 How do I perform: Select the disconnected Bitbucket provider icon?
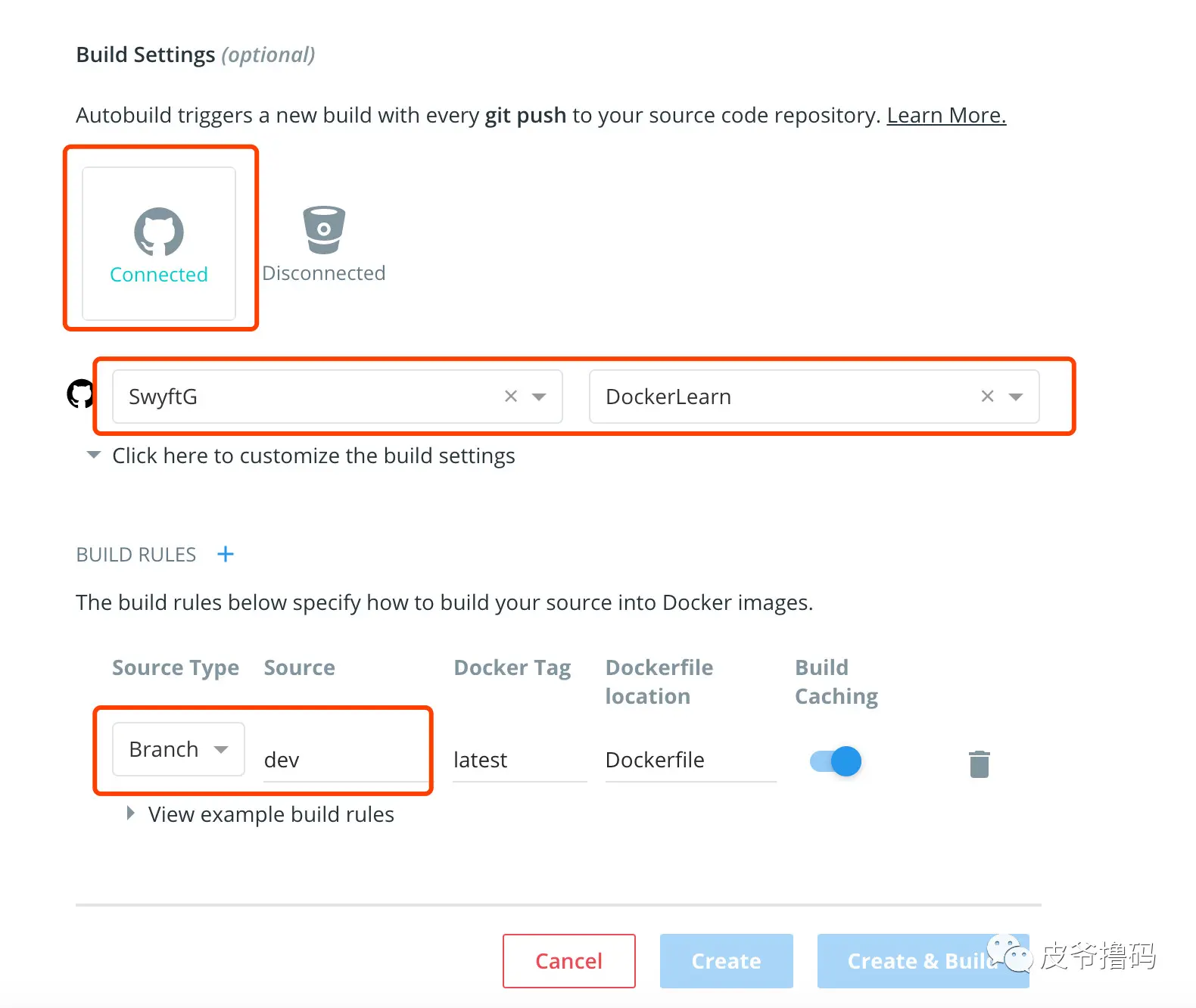pyautogui.click(x=324, y=230)
